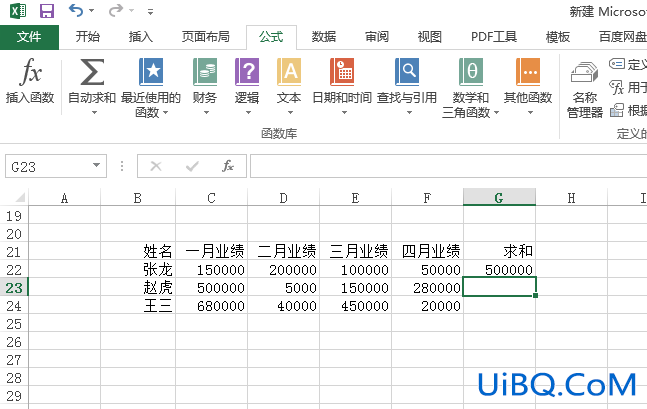This screenshot has width=647, height=409.
Task: Open the 文件 (File) menu
Action: coord(29,37)
